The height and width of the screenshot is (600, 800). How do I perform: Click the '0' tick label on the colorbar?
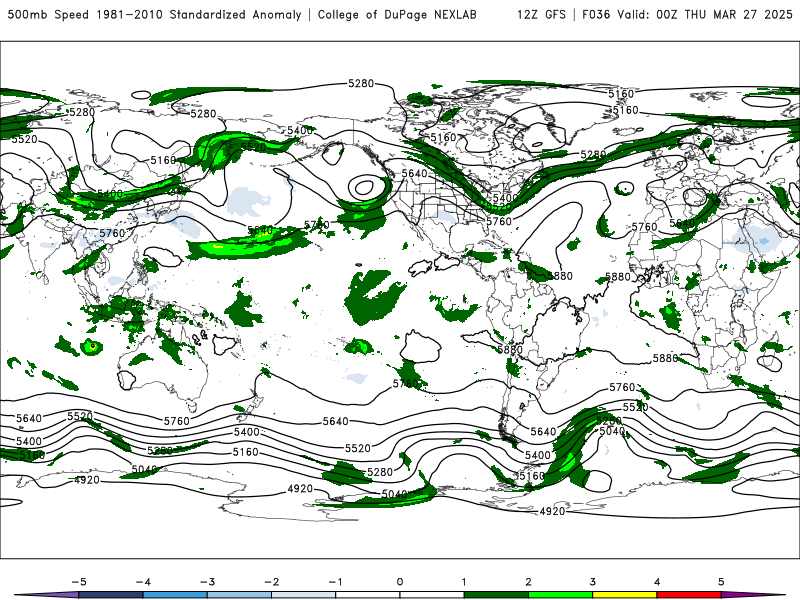(399, 582)
